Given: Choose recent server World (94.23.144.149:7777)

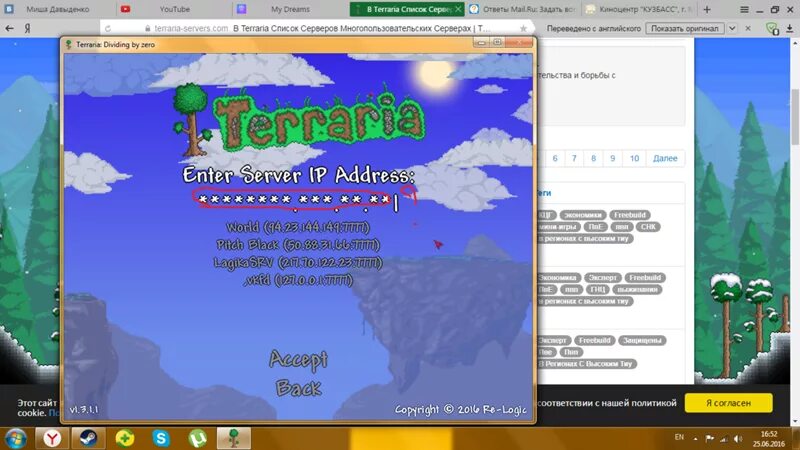Looking at the screenshot, I should [298, 227].
